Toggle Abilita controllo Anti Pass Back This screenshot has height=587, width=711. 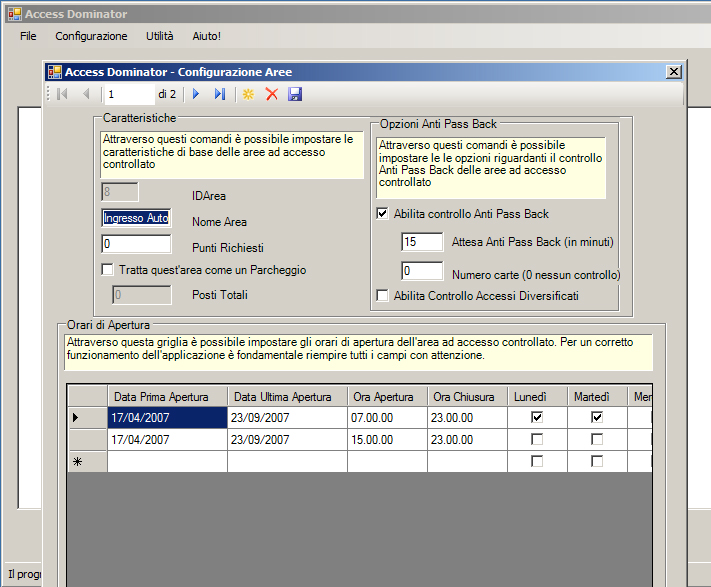382,213
